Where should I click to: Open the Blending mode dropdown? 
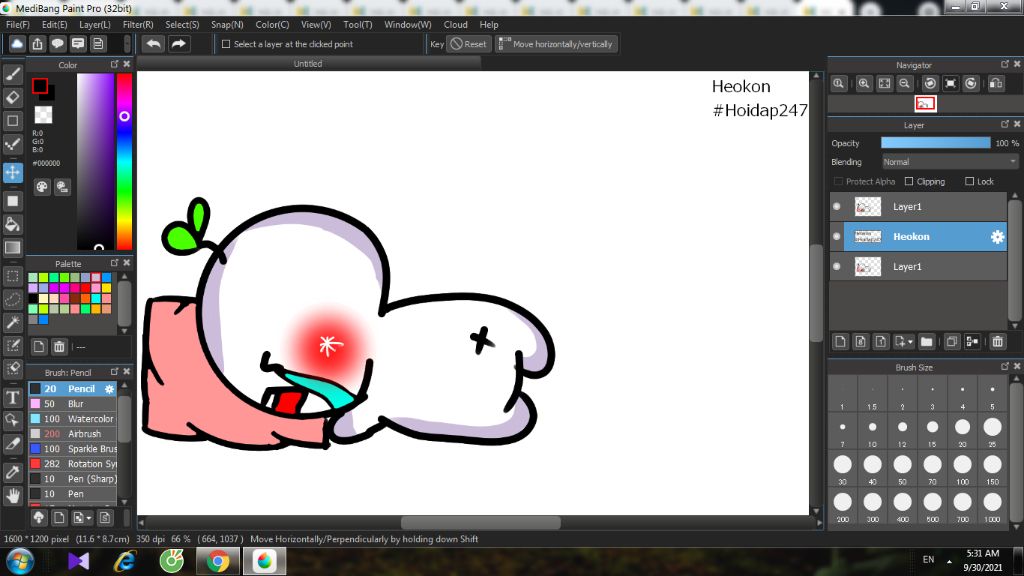(x=950, y=162)
